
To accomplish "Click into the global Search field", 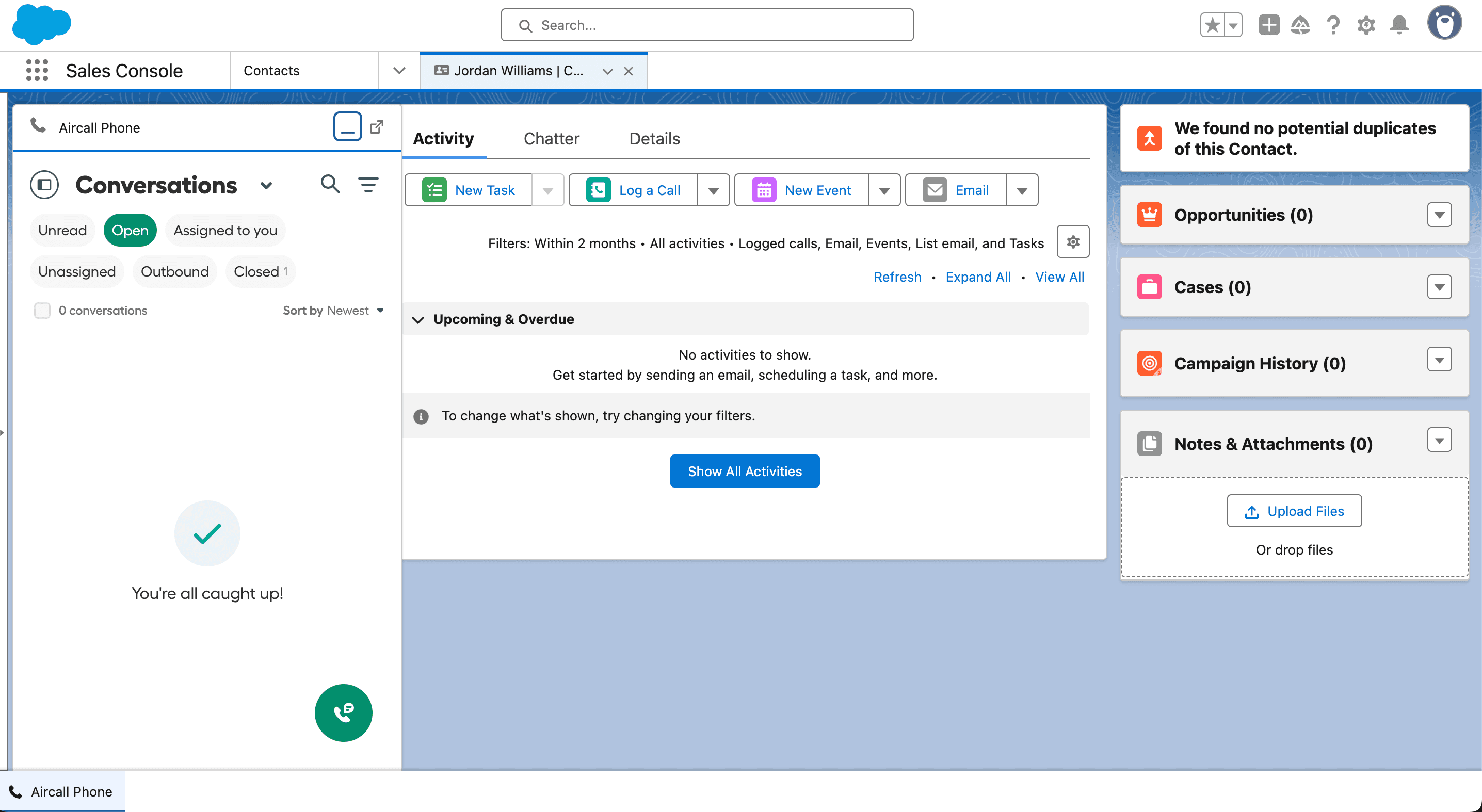I will tap(706, 25).
